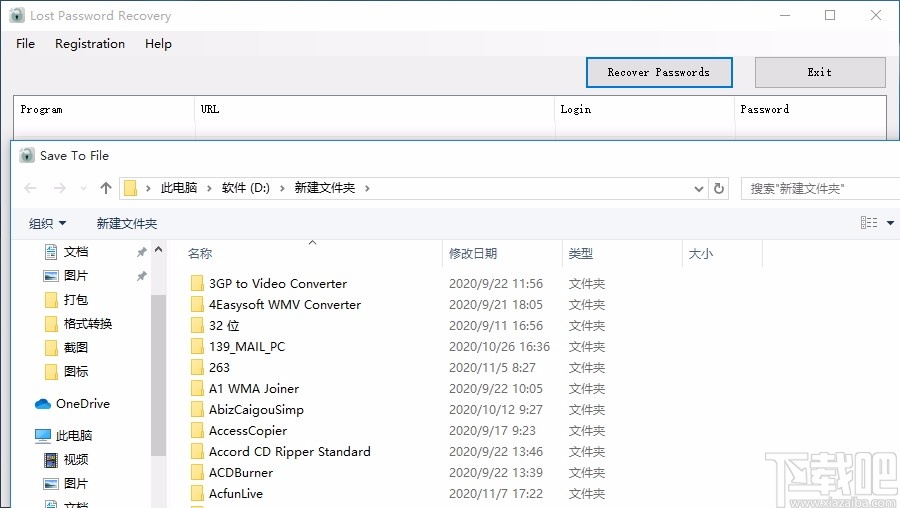Image resolution: width=900 pixels, height=508 pixels.
Task: Select the 32 位 folder icon
Action: [x=197, y=325]
